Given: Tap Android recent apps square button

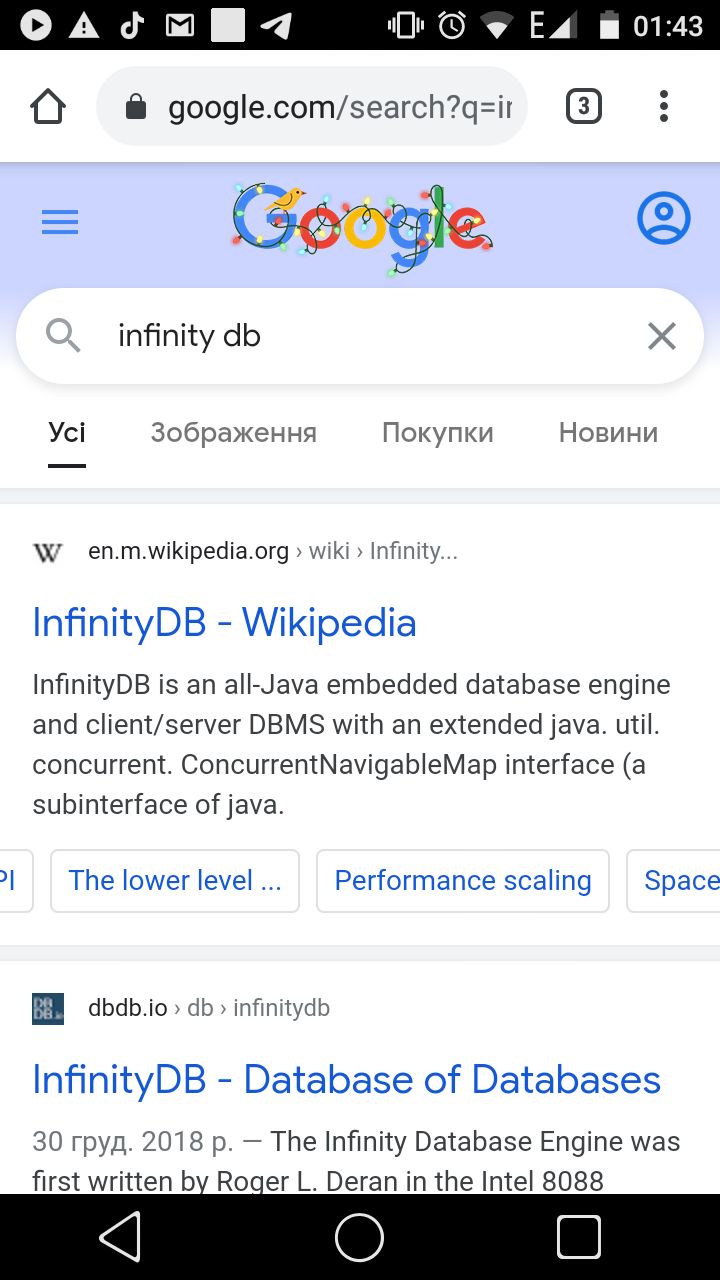Looking at the screenshot, I should coord(579,1238).
